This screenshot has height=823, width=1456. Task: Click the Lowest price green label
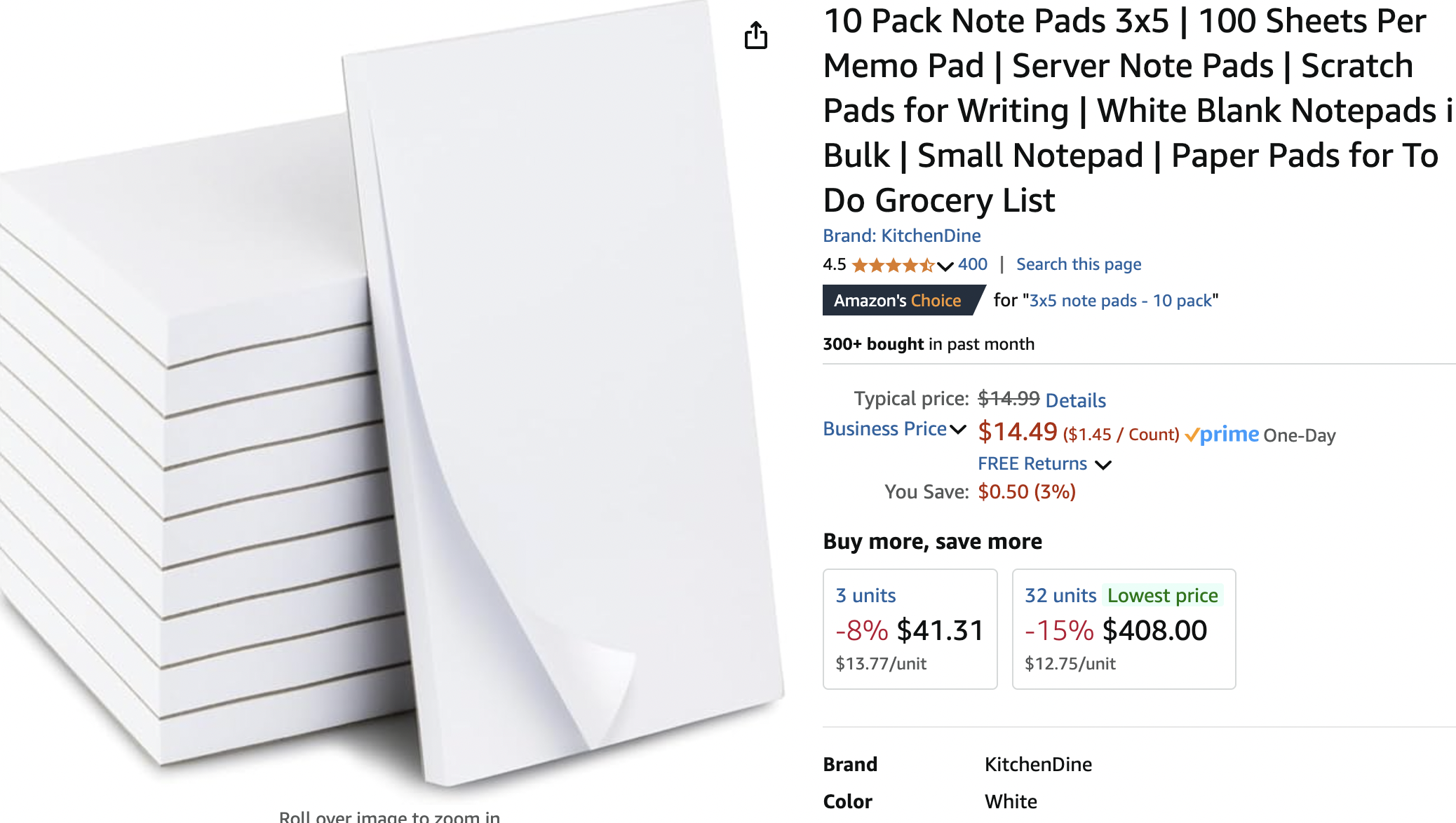1162,596
